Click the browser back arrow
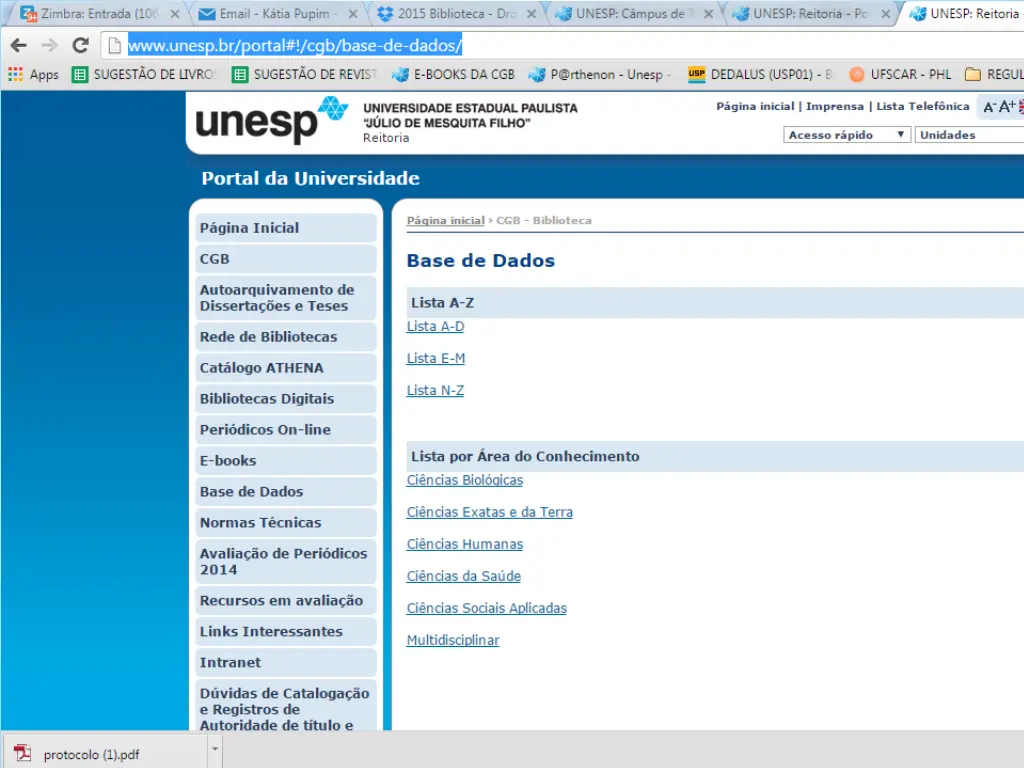The image size is (1024, 768). [x=18, y=46]
